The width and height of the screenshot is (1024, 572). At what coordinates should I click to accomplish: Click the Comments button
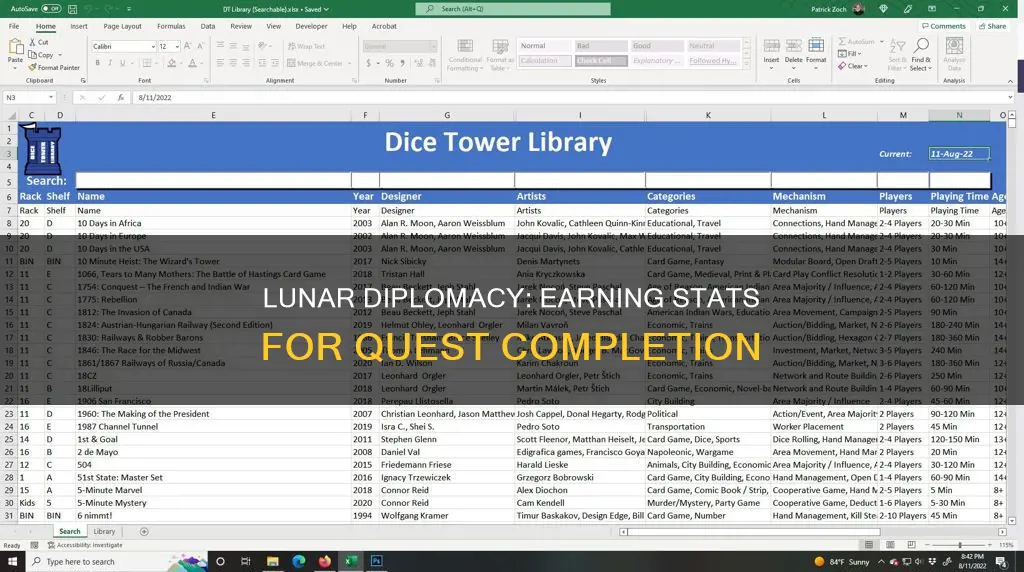[944, 26]
